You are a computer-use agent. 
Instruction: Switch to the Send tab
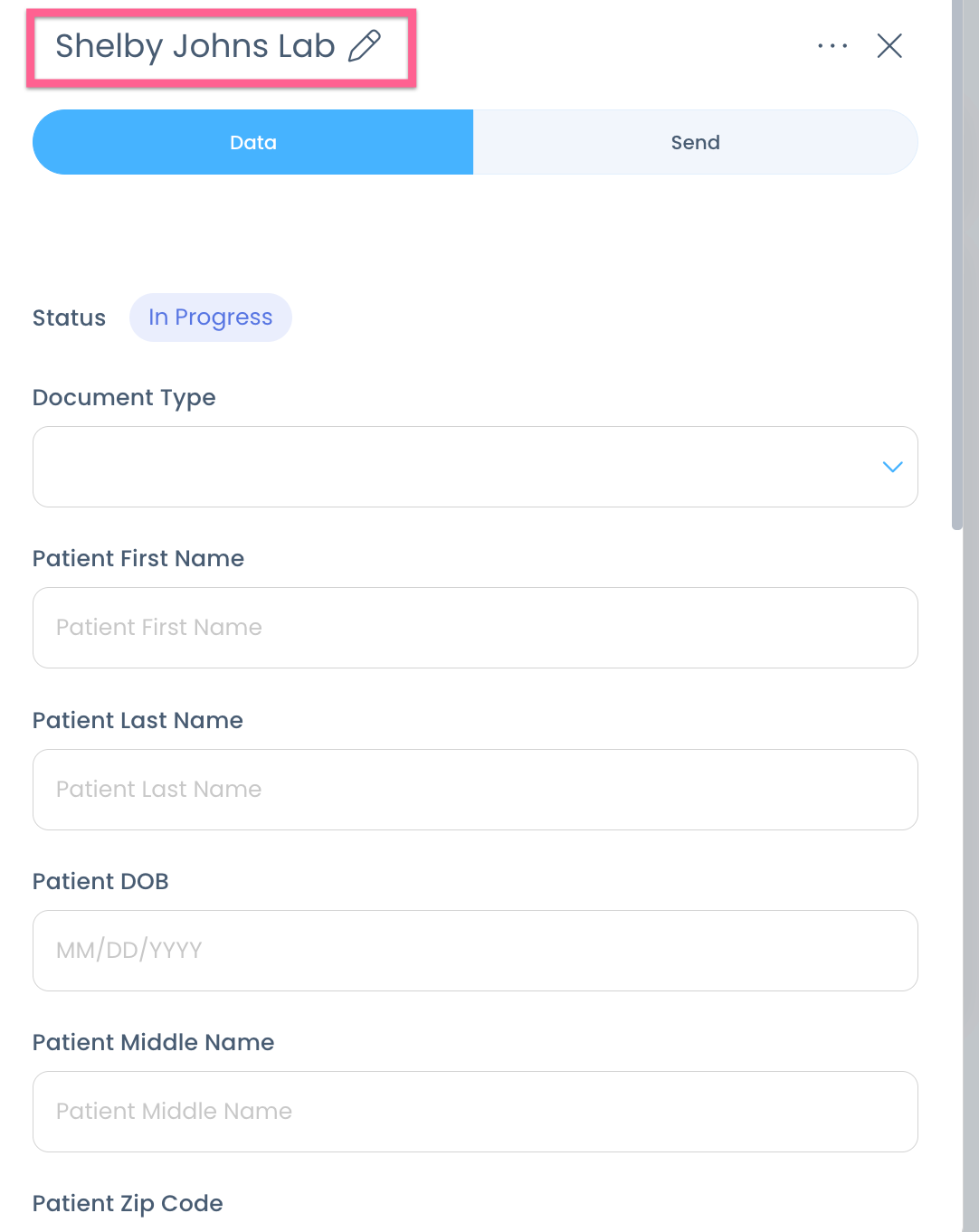695,142
